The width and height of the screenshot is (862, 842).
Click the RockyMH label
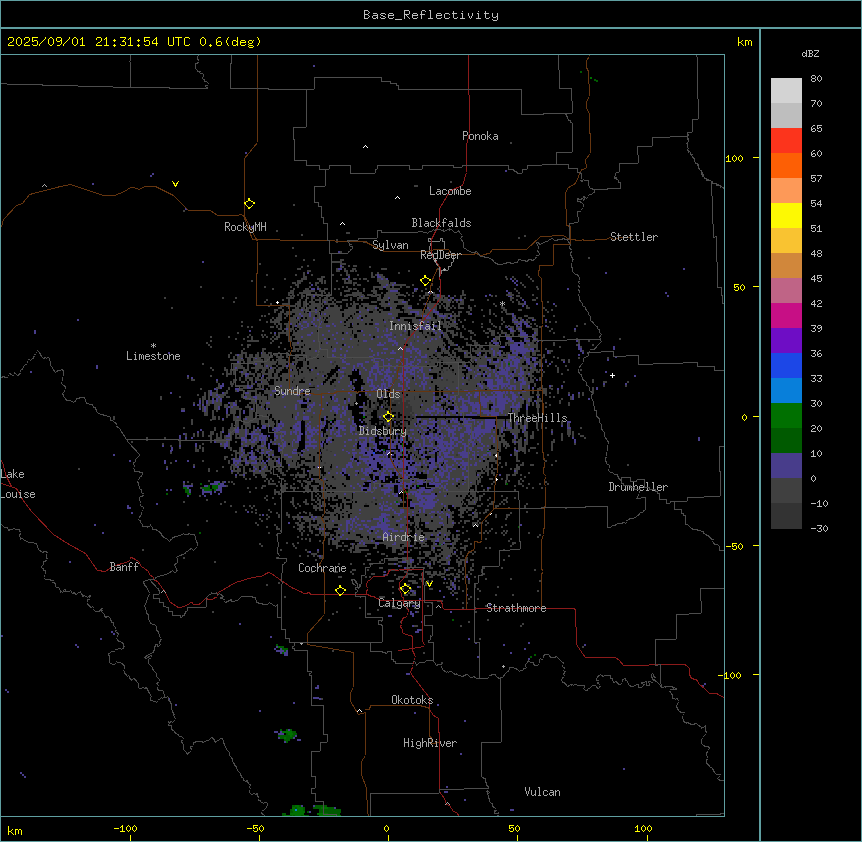coord(245,227)
